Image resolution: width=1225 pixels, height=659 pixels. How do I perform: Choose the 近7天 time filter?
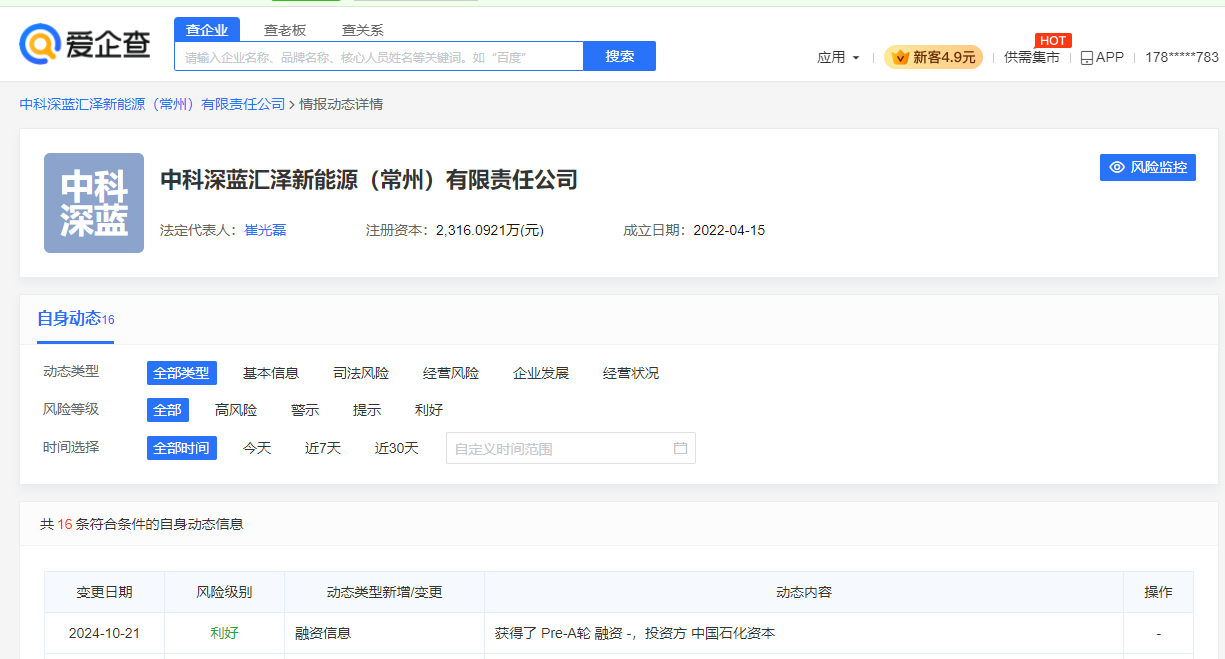pos(323,448)
